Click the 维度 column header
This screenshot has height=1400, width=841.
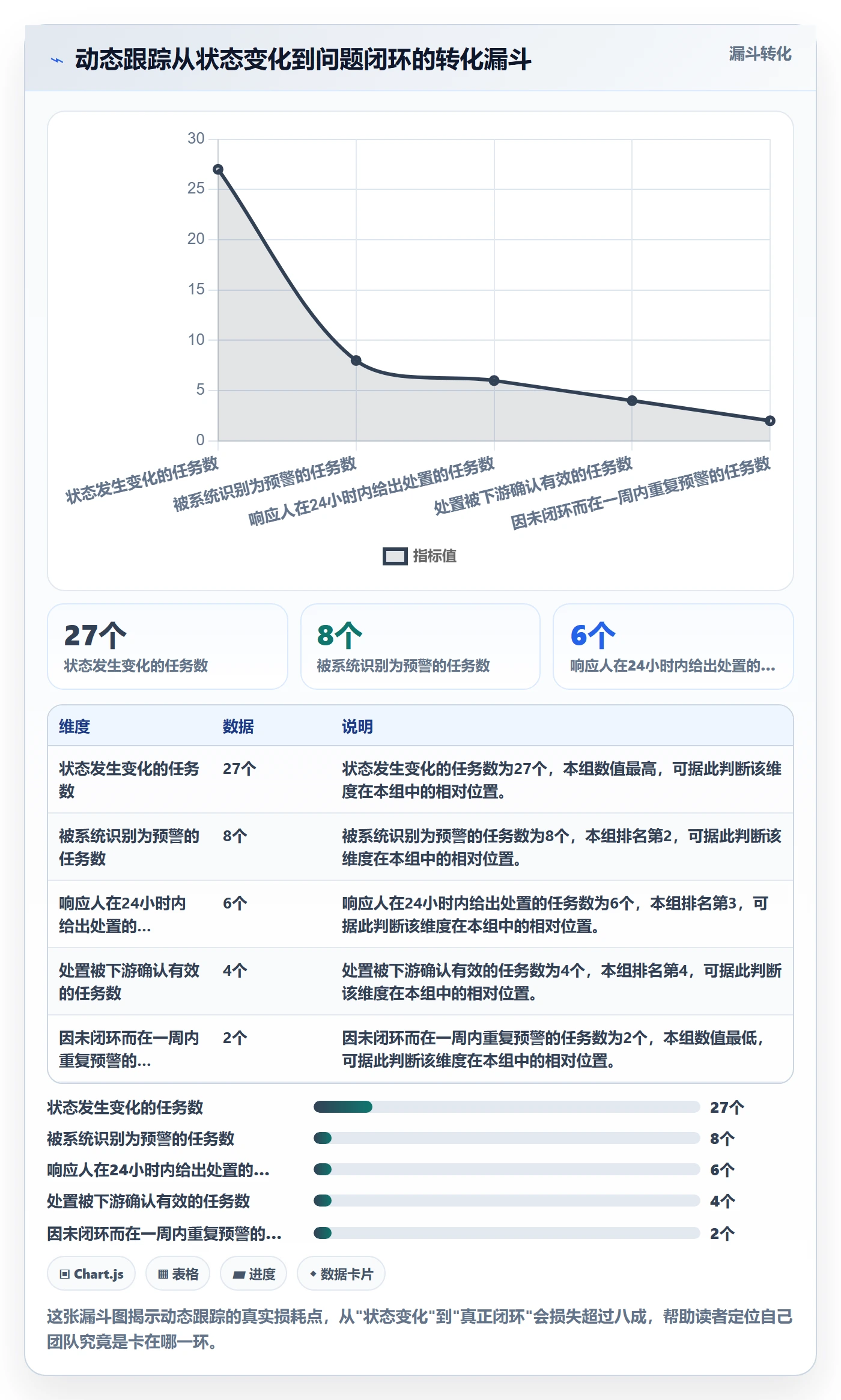tap(74, 726)
